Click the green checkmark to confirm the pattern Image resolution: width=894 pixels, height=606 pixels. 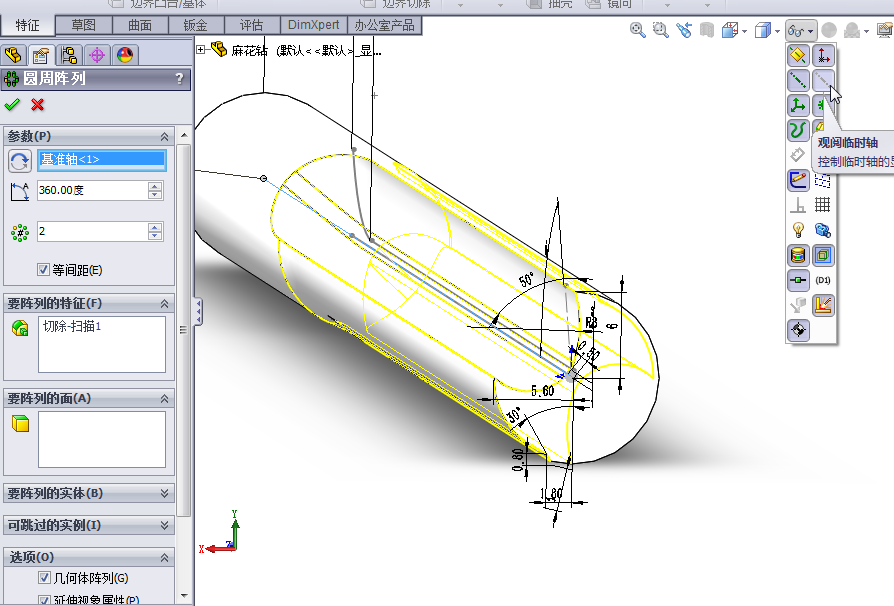click(x=12, y=104)
